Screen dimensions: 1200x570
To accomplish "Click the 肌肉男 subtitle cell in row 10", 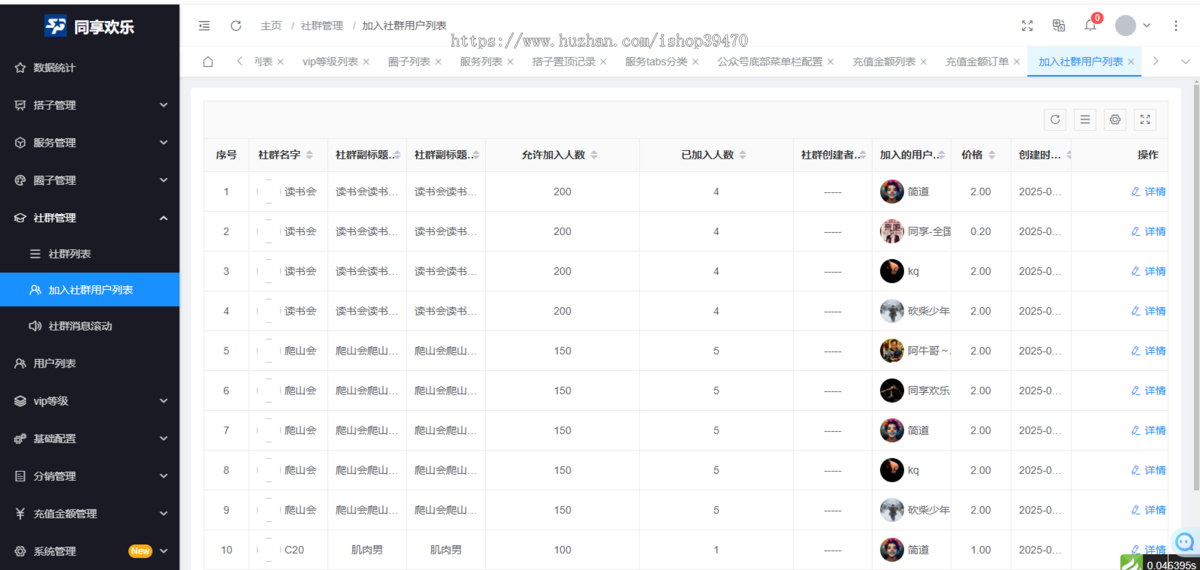I will click(x=367, y=550).
